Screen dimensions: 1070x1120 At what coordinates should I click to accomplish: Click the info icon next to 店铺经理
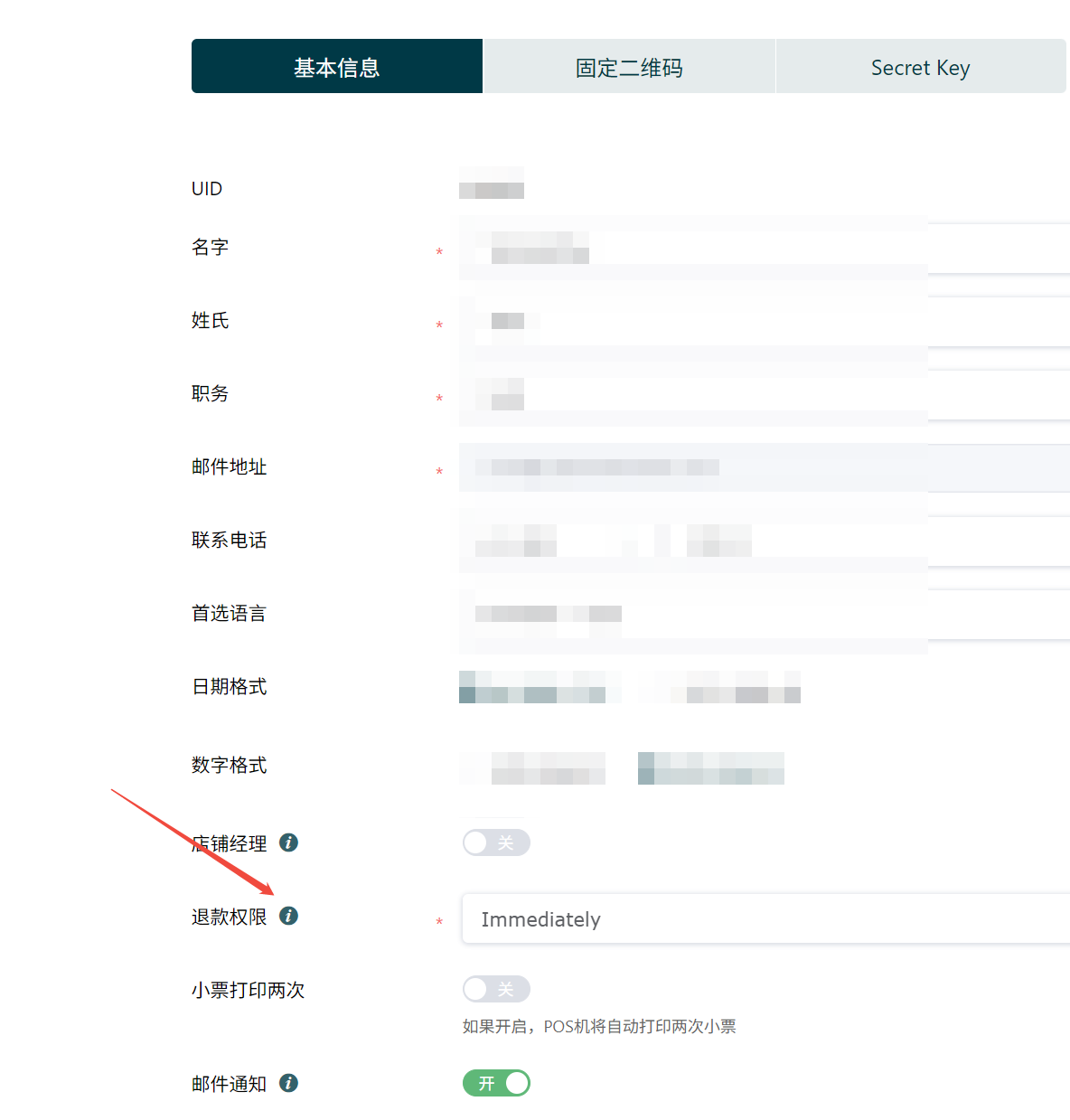(x=289, y=842)
